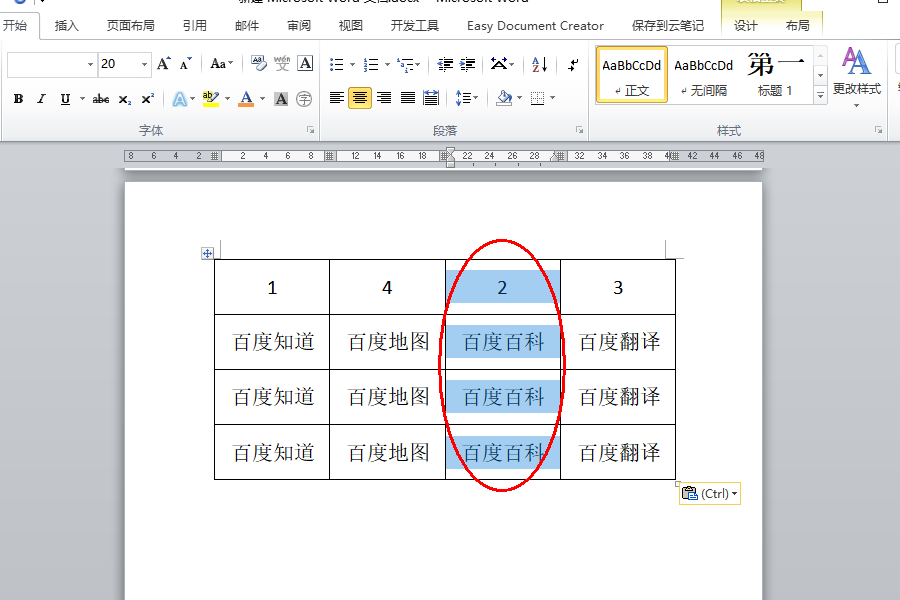The width and height of the screenshot is (900, 600).
Task: Toggle Show/Hide paragraph marks
Action: click(573, 64)
